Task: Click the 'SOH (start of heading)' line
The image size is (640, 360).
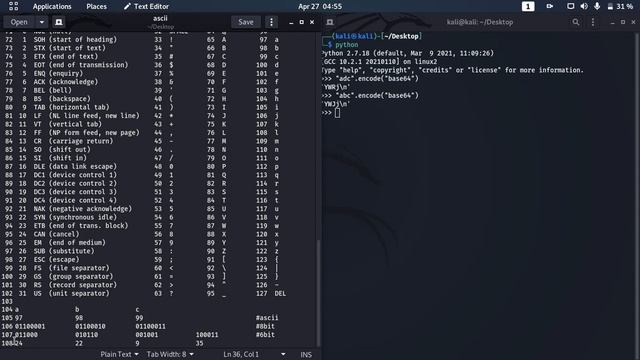Action: click(75, 40)
